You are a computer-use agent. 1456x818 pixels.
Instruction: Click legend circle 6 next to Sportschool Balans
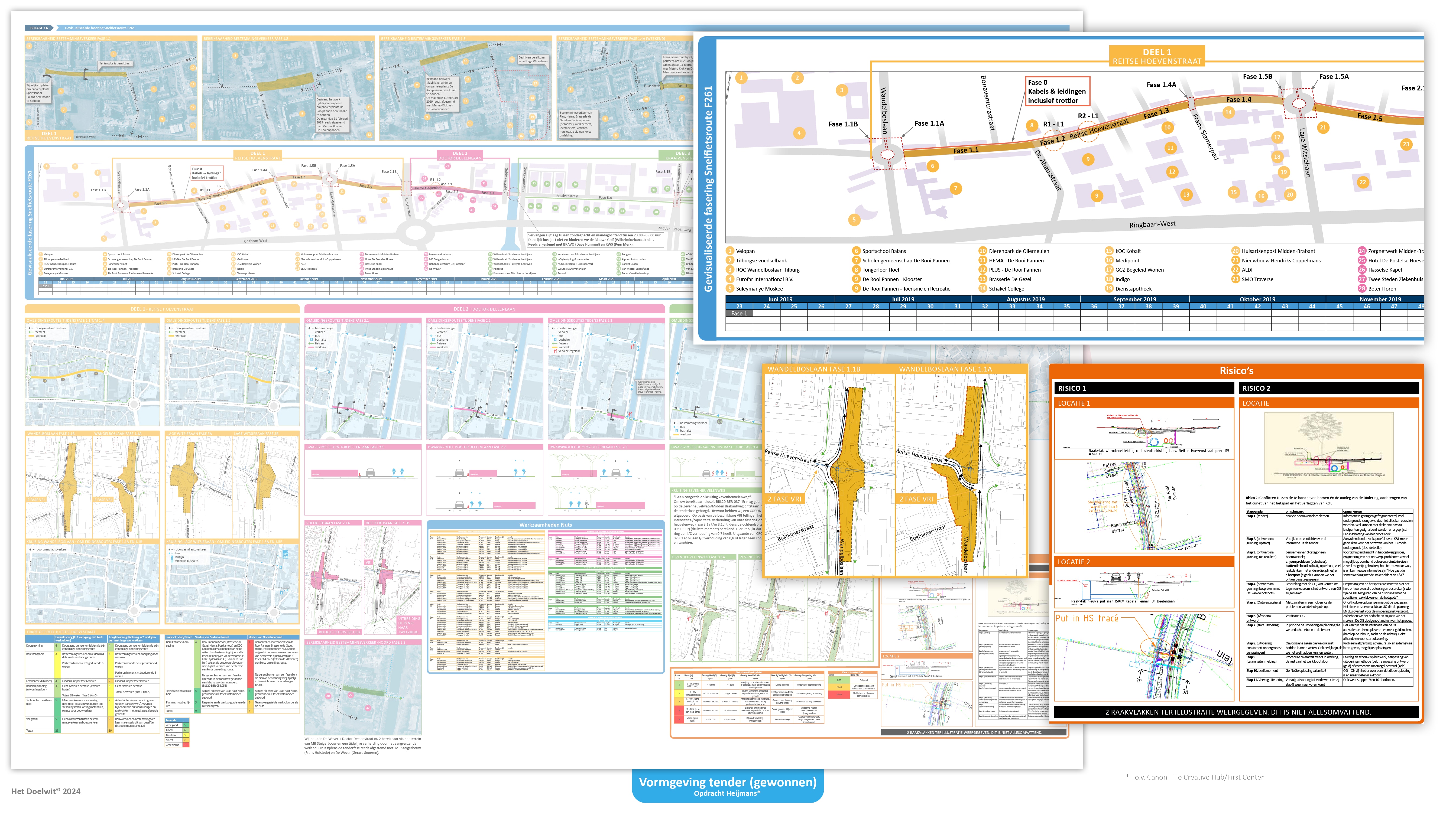click(x=856, y=251)
